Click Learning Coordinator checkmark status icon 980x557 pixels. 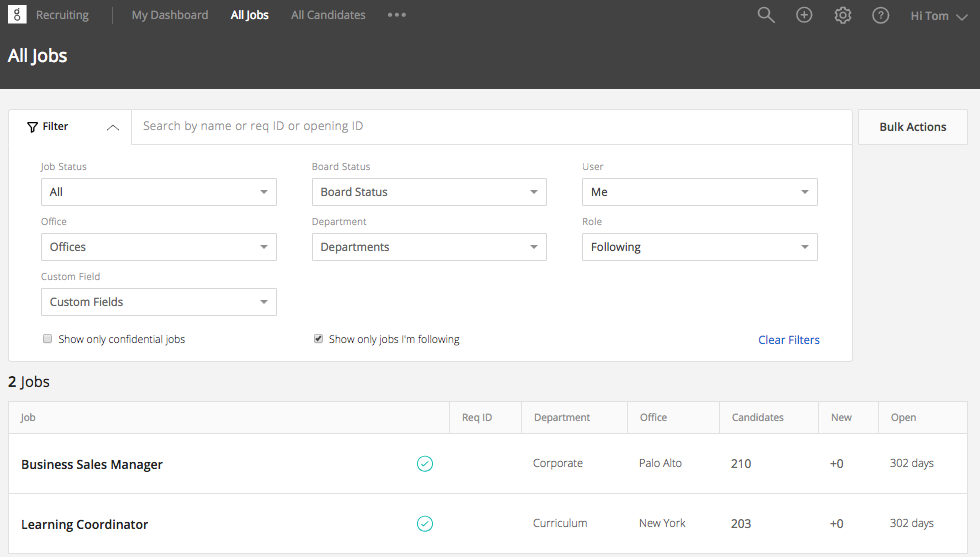[424, 523]
